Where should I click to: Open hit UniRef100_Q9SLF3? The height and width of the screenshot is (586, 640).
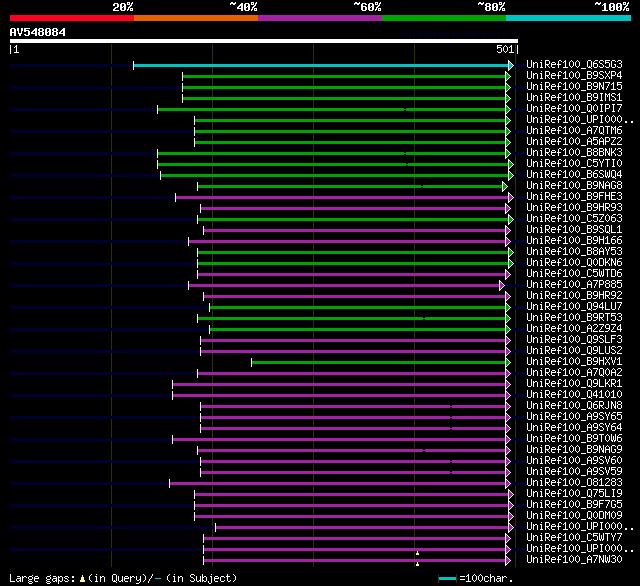point(574,340)
